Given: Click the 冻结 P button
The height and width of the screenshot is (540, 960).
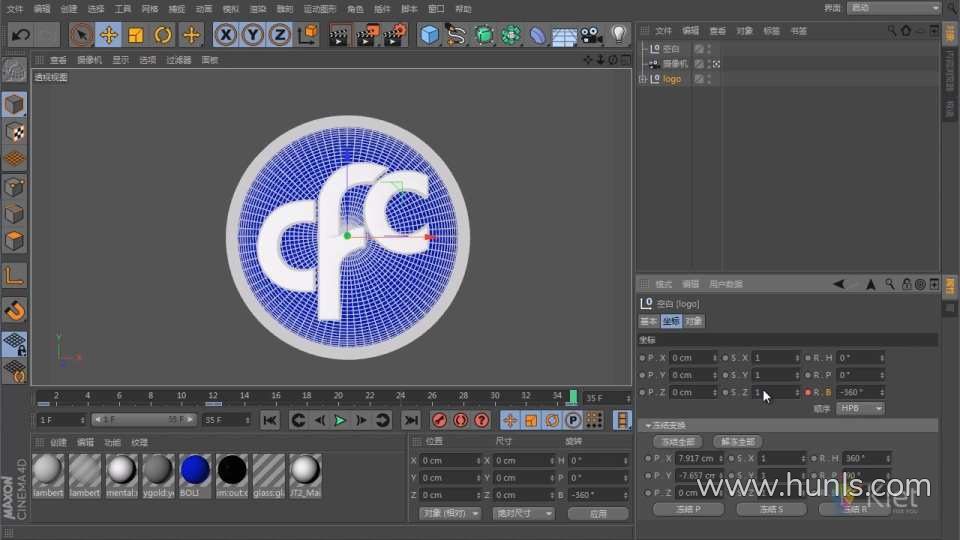Looking at the screenshot, I should (x=689, y=509).
